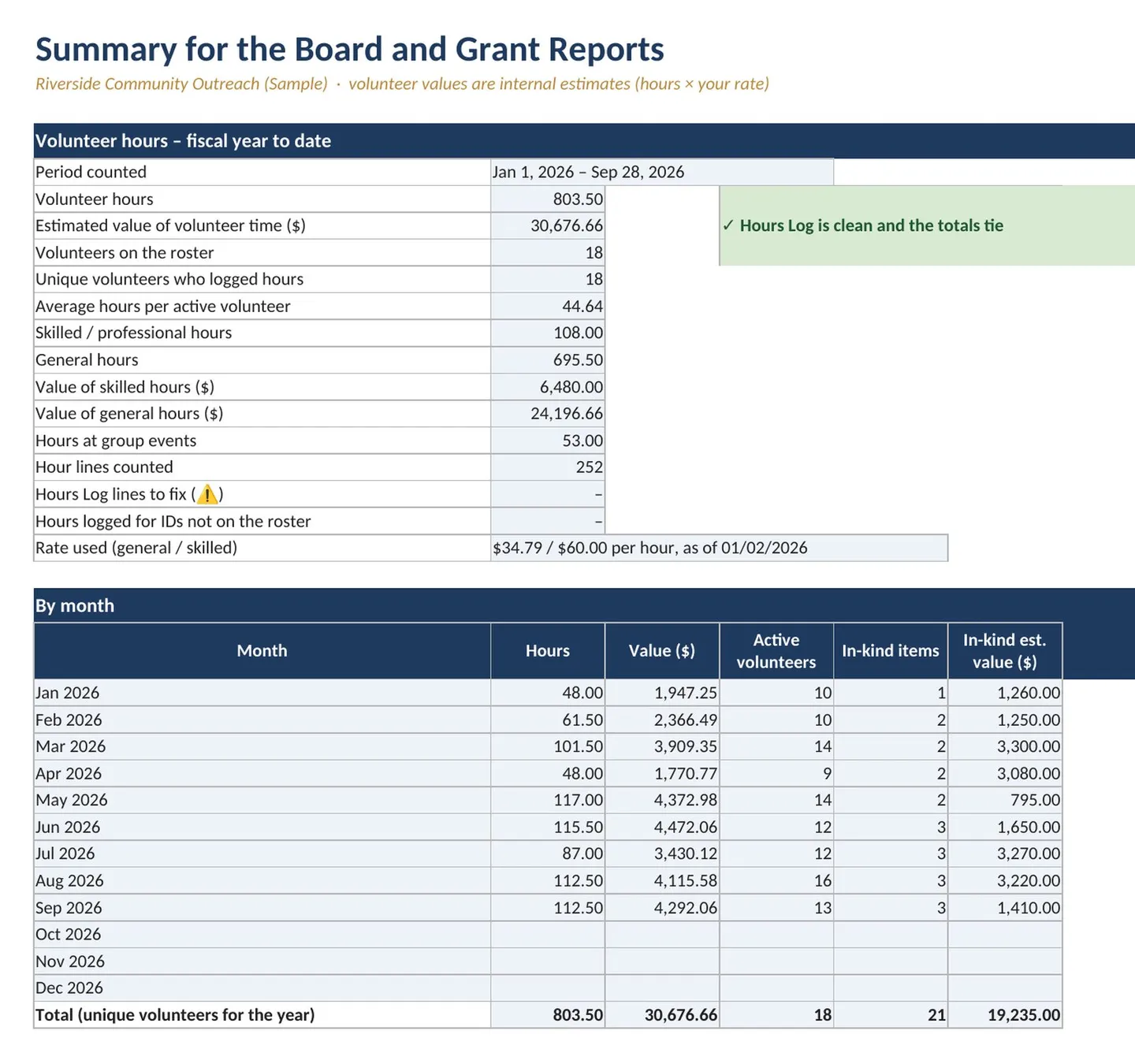Select the Jul 2026 in-kind value 3,270.00
The image size is (1135, 1064).
[x=1005, y=854]
